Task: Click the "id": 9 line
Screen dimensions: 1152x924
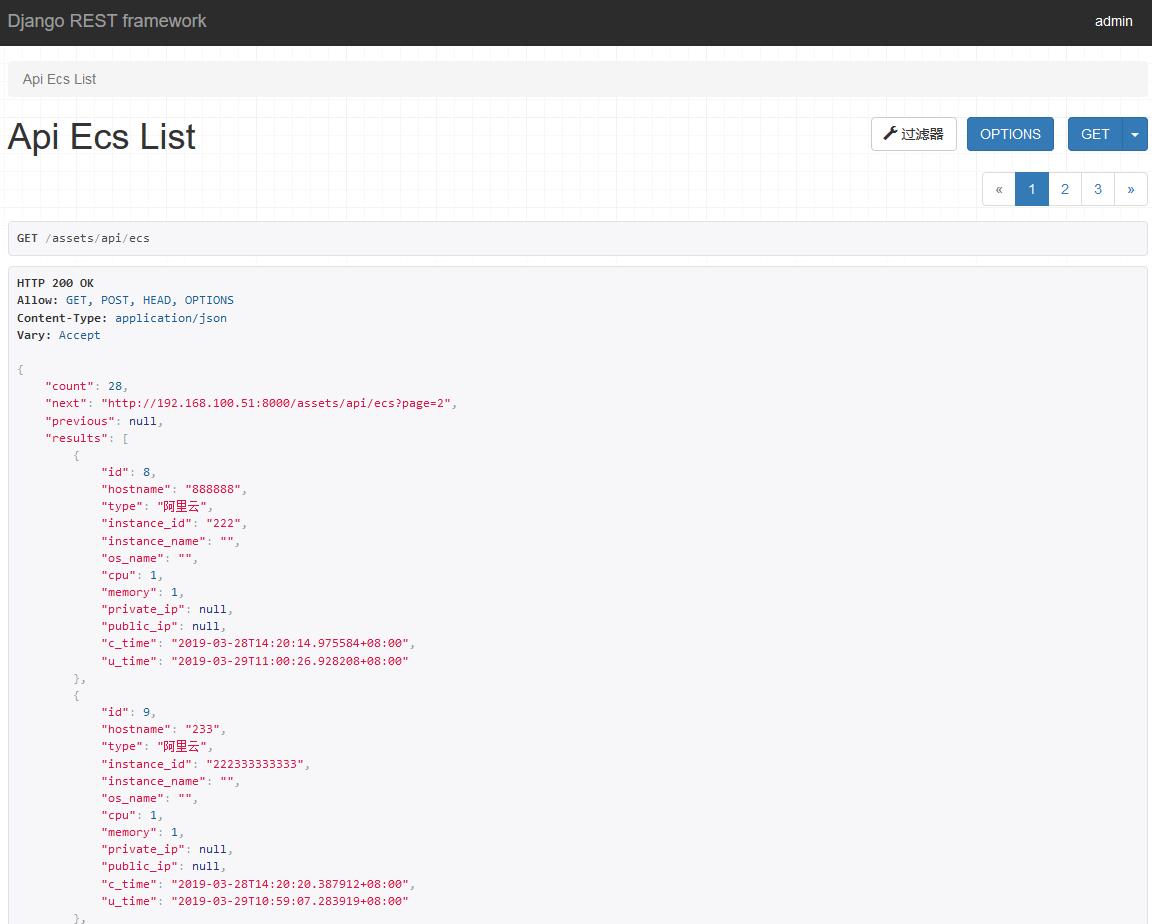Action: 128,712
